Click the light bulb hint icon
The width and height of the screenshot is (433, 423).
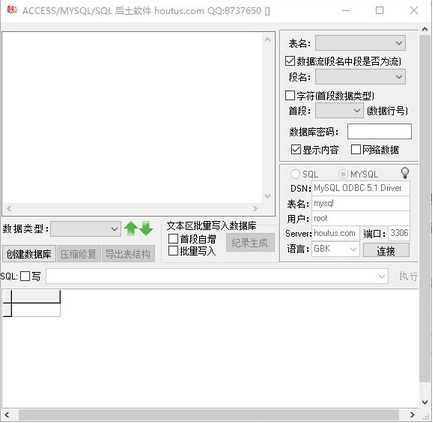pos(405,173)
